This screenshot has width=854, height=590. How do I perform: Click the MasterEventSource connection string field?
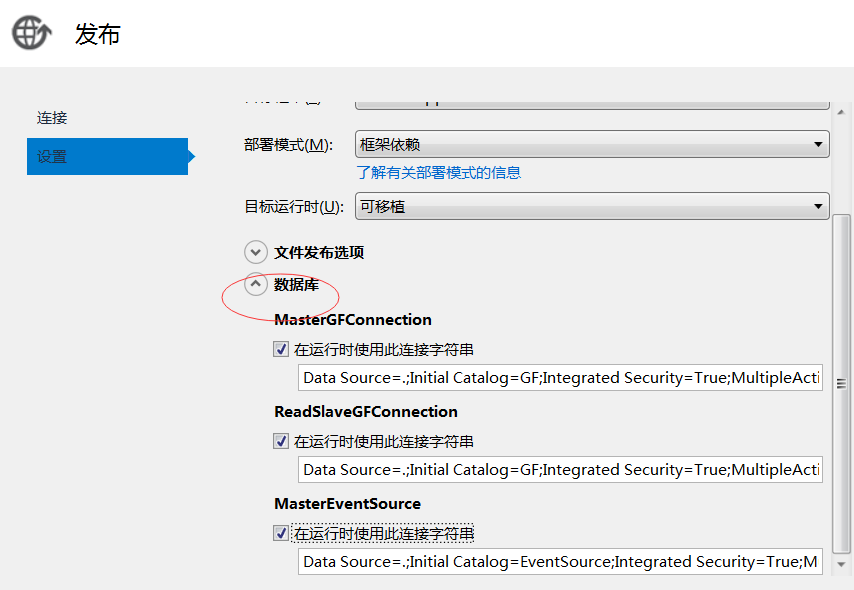coord(560,562)
